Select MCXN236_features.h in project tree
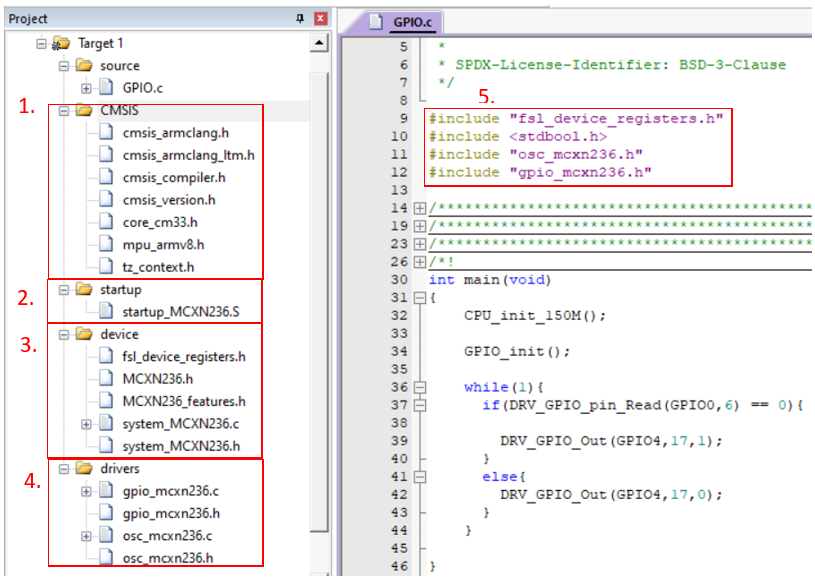815x581 pixels. [x=184, y=401]
